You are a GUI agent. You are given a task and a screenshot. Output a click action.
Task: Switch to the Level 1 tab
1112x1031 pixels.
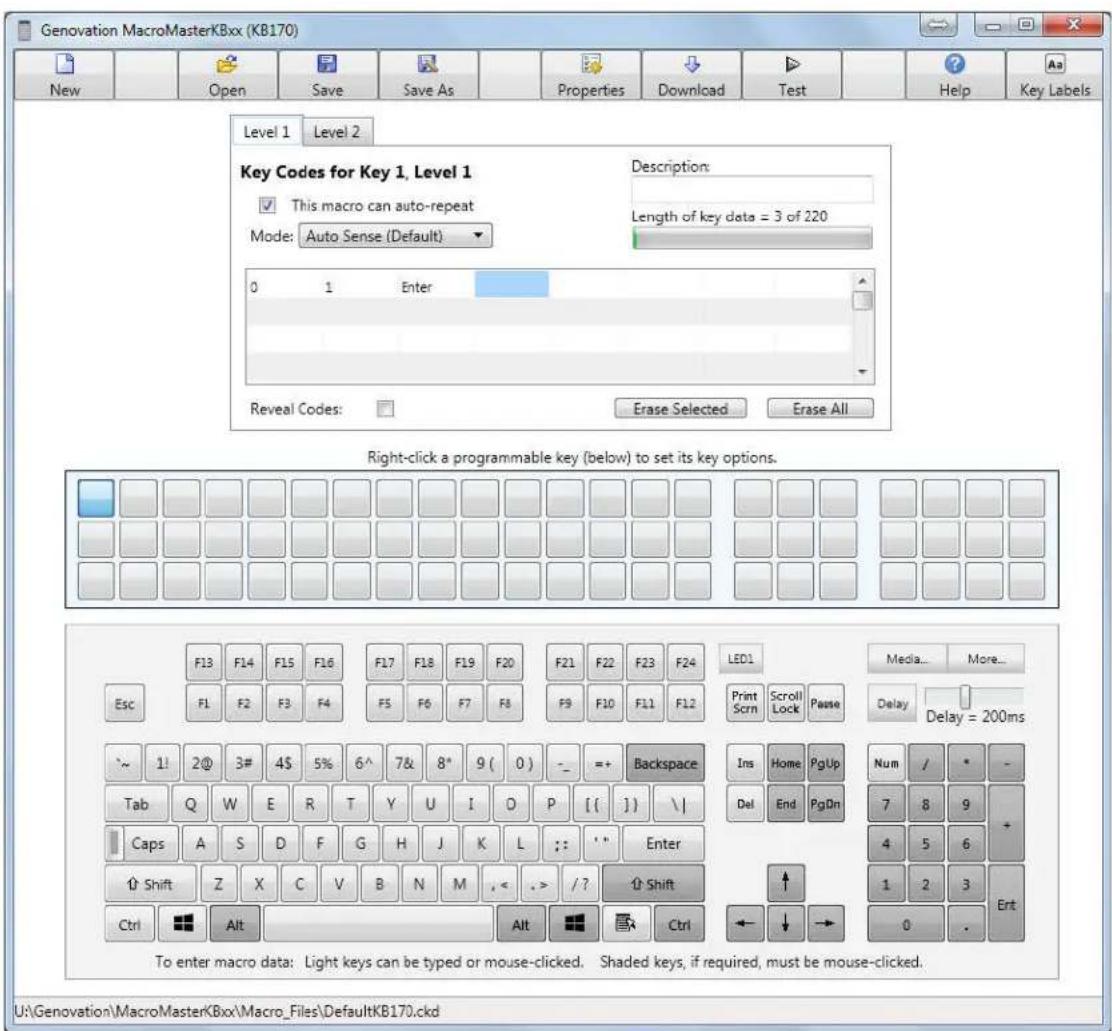pos(267,132)
